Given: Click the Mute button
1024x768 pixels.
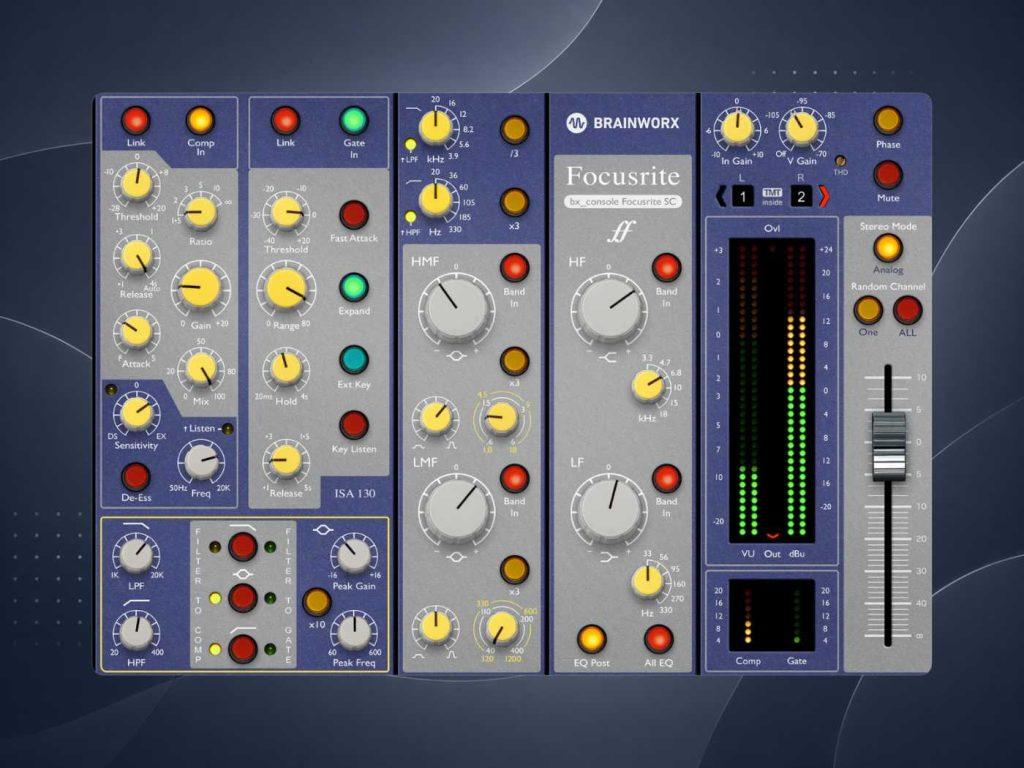Looking at the screenshot, I should pos(888,174).
